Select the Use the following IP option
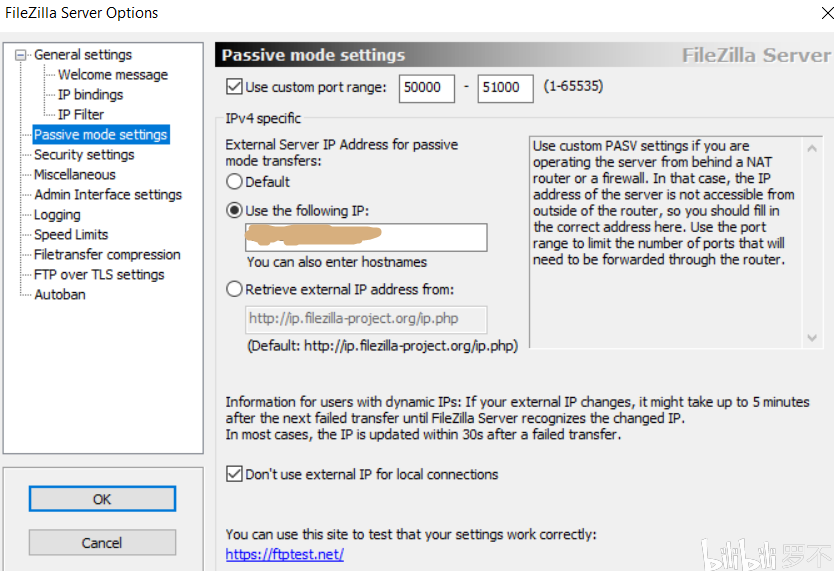Screen dimensions: 834x571 coord(234,211)
